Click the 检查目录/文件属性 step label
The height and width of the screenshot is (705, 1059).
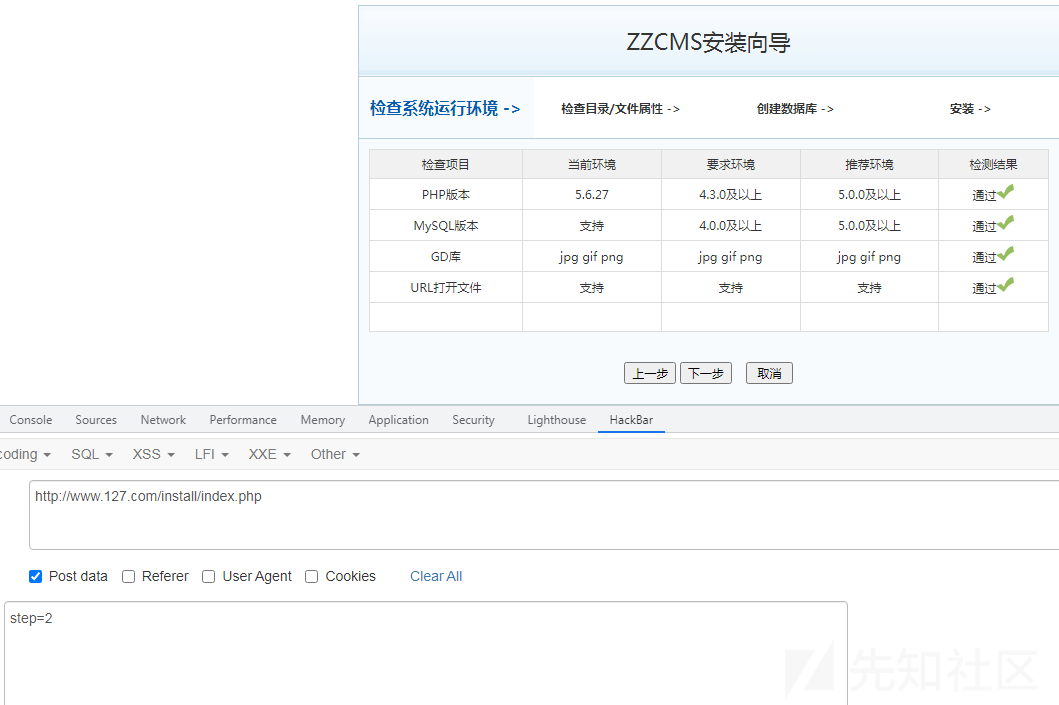620,109
